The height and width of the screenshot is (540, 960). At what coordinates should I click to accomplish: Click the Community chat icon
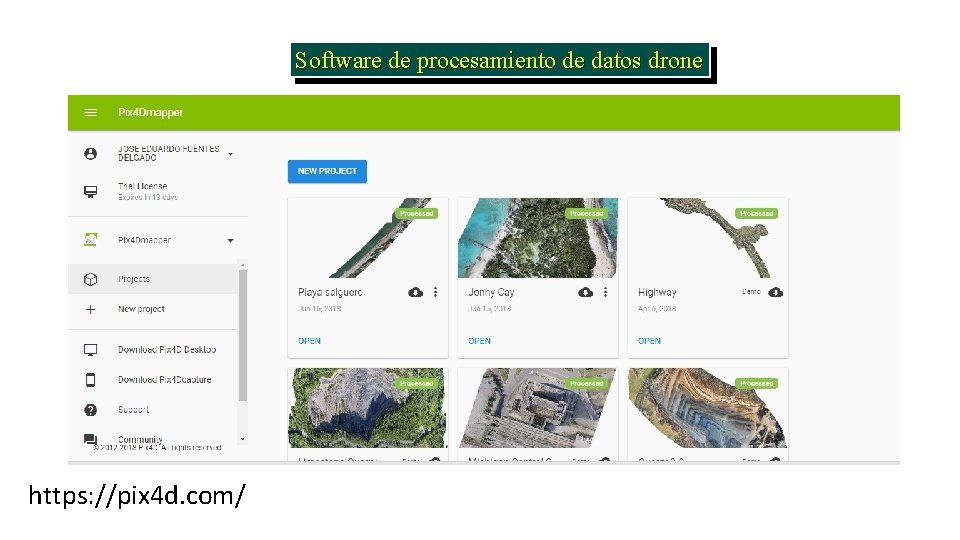[x=91, y=440]
